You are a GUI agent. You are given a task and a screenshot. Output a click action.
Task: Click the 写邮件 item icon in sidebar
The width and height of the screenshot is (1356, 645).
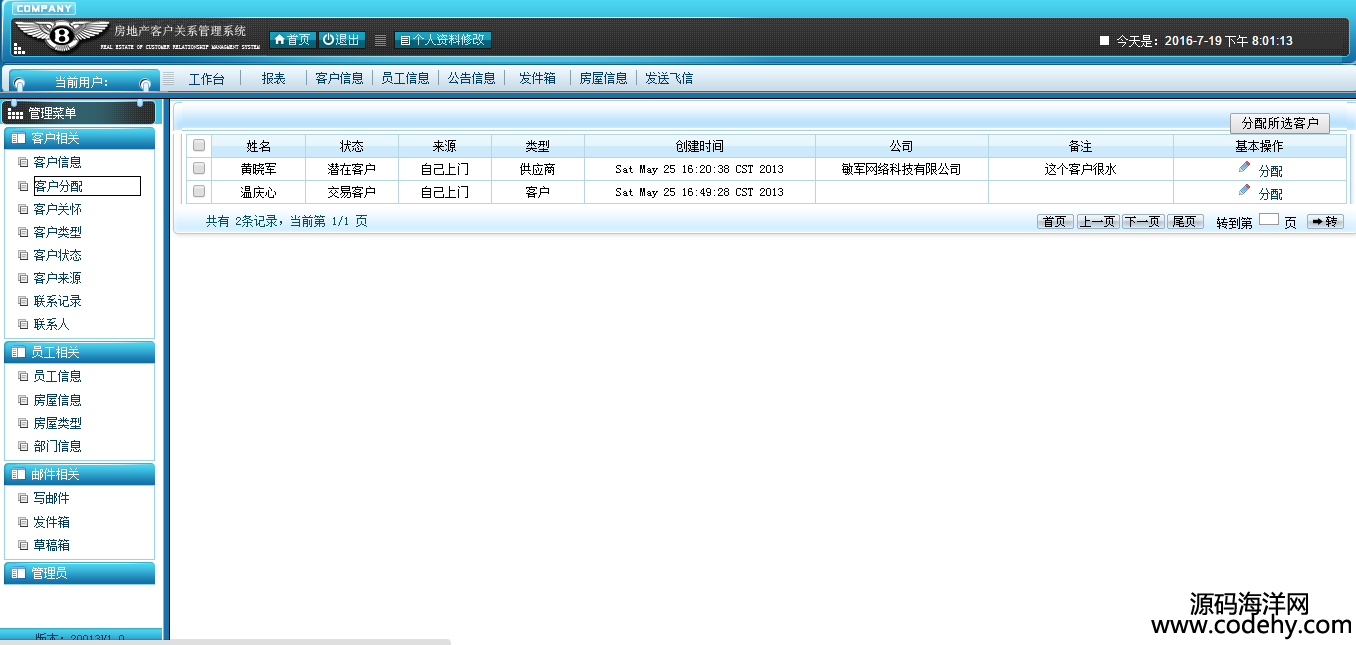coord(24,498)
